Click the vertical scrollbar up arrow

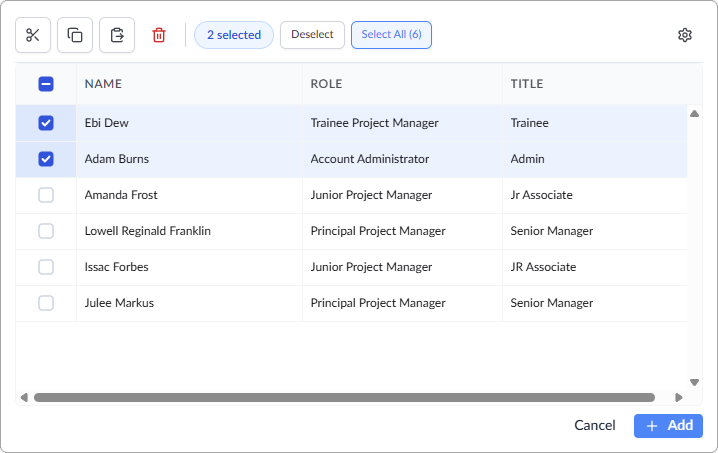[x=695, y=114]
